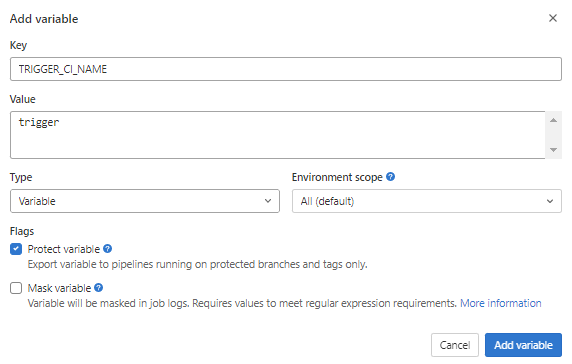Expand Environment scope All (default) dropdown
This screenshot has height=364, width=572.
pos(426,201)
